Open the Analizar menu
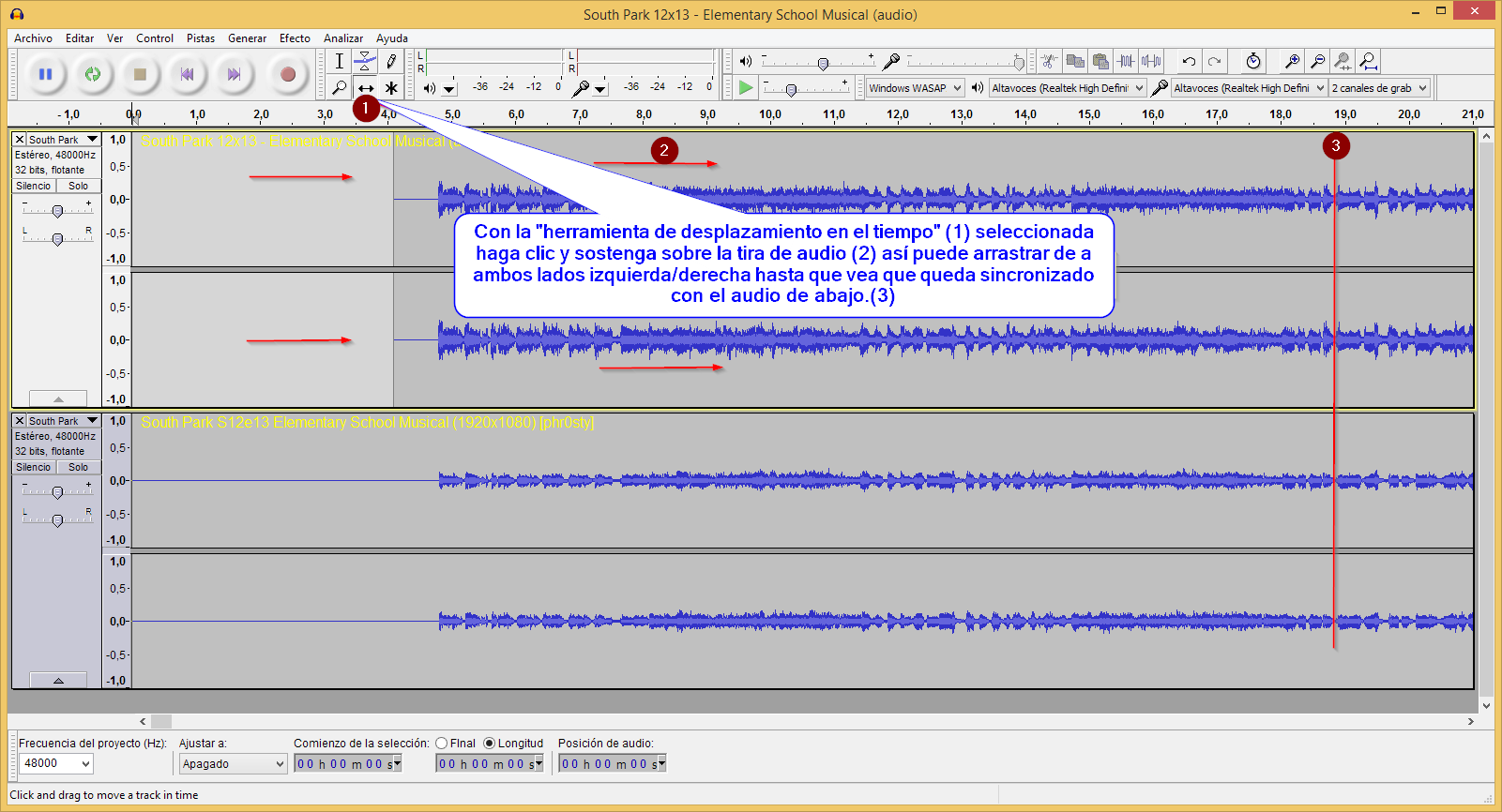Viewport: 1502px width, 812px height. pos(343,38)
